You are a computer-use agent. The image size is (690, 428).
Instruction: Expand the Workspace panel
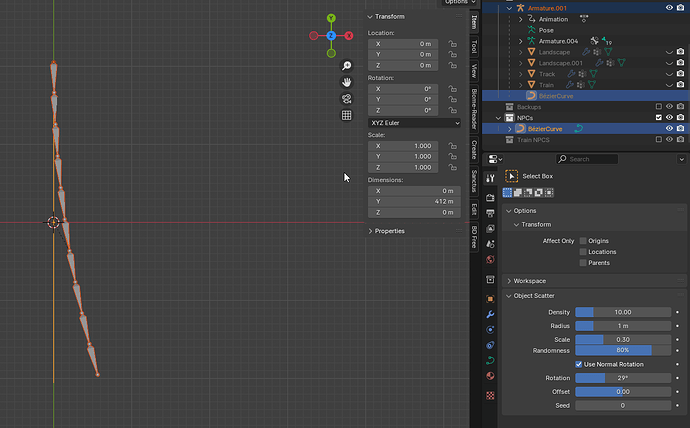point(509,281)
